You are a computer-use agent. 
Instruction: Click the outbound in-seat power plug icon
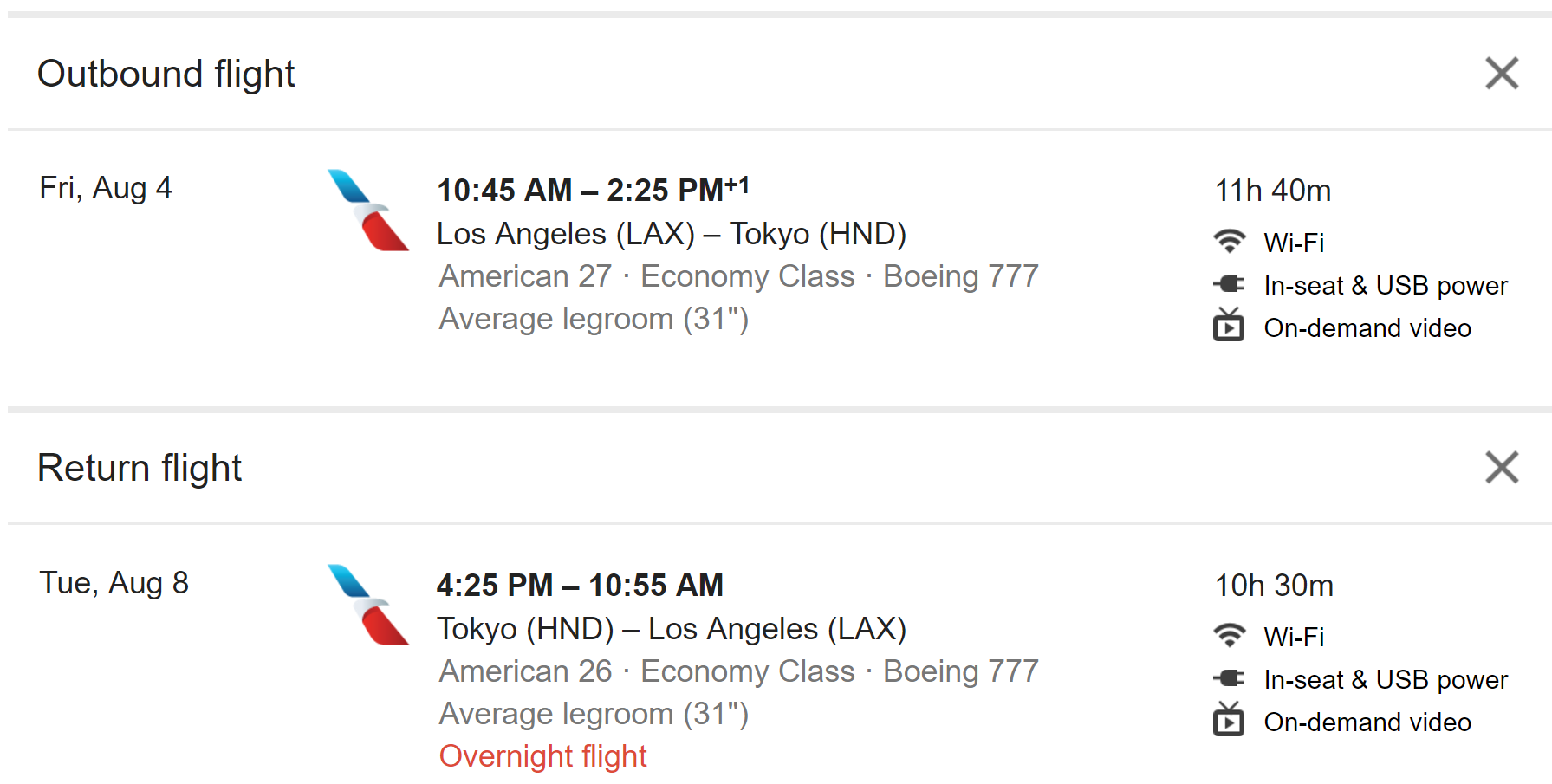1229,284
